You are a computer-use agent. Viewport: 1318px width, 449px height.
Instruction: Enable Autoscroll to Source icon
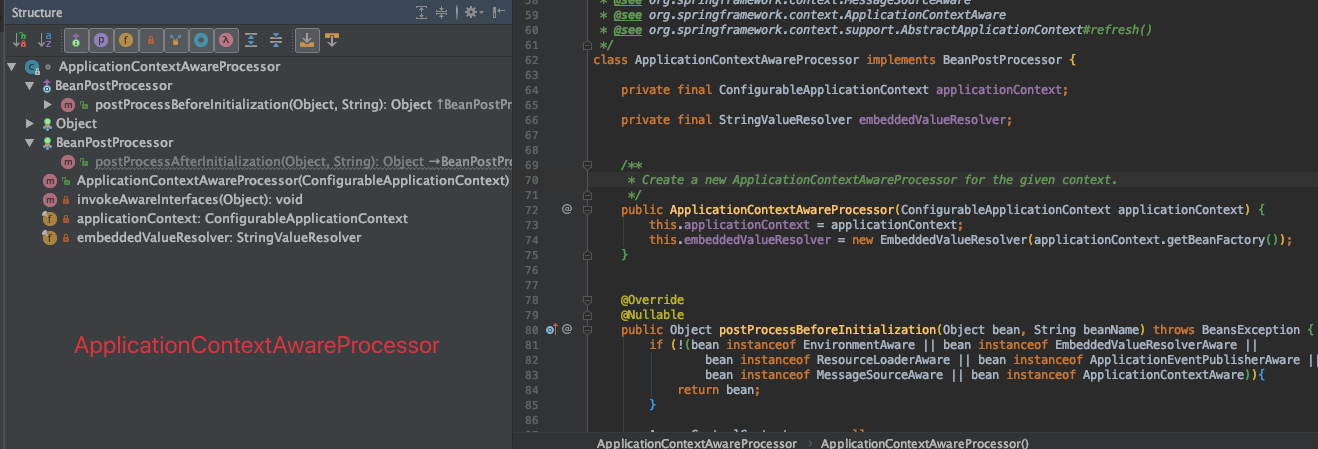point(307,40)
